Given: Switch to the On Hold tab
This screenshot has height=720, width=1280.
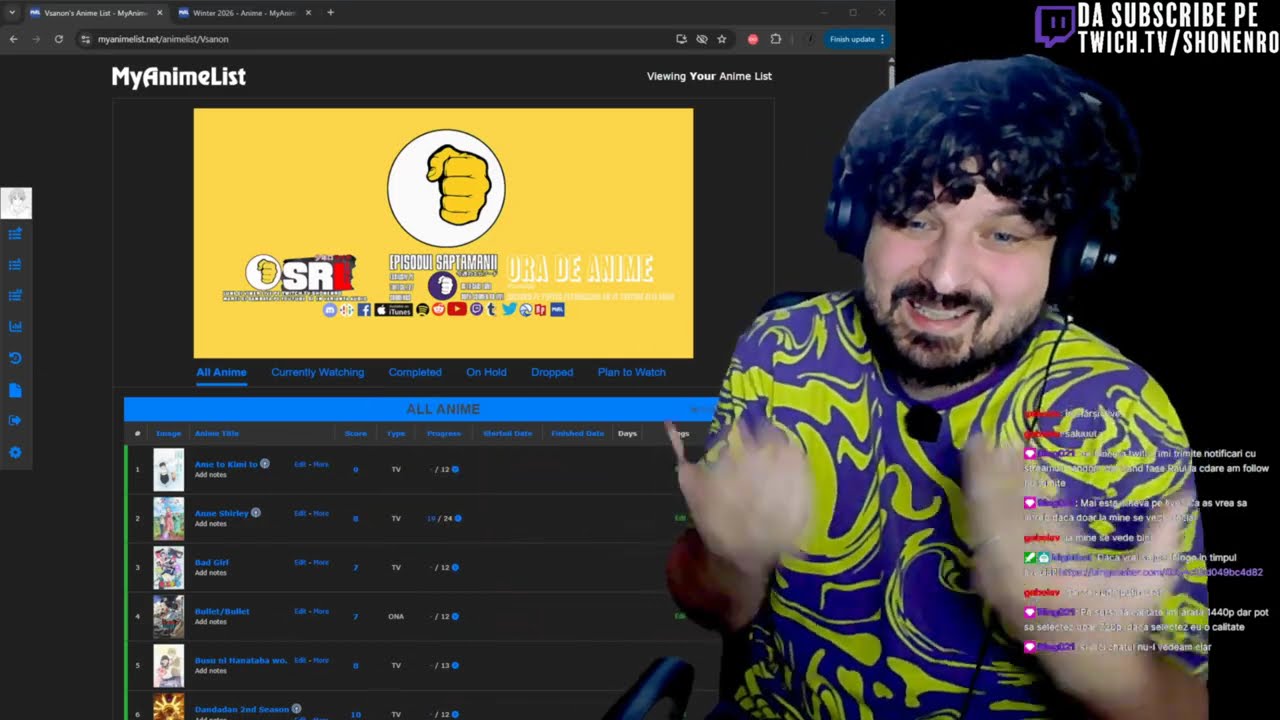Looking at the screenshot, I should coord(486,372).
